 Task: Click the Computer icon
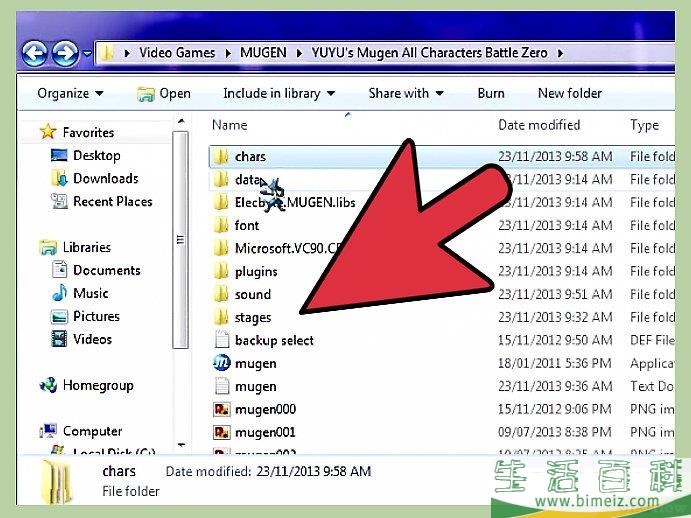(48, 430)
